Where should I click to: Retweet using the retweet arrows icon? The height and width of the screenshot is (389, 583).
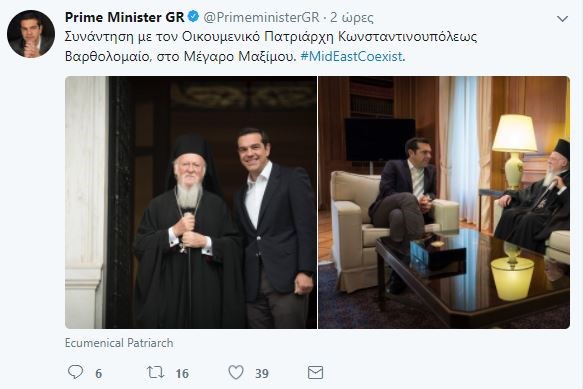click(155, 372)
